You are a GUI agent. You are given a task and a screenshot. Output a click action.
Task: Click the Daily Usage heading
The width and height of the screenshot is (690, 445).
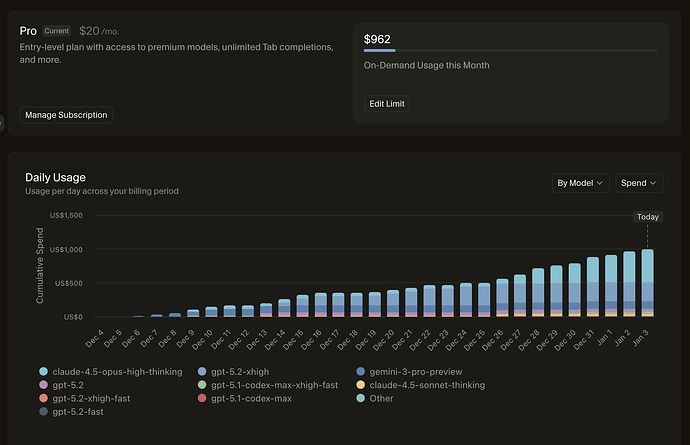pos(55,177)
